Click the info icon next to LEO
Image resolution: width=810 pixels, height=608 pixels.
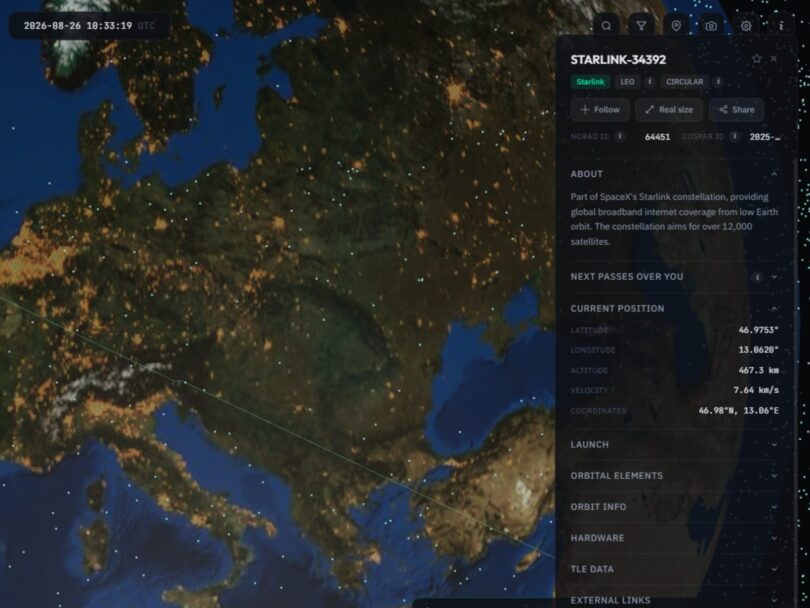(650, 82)
